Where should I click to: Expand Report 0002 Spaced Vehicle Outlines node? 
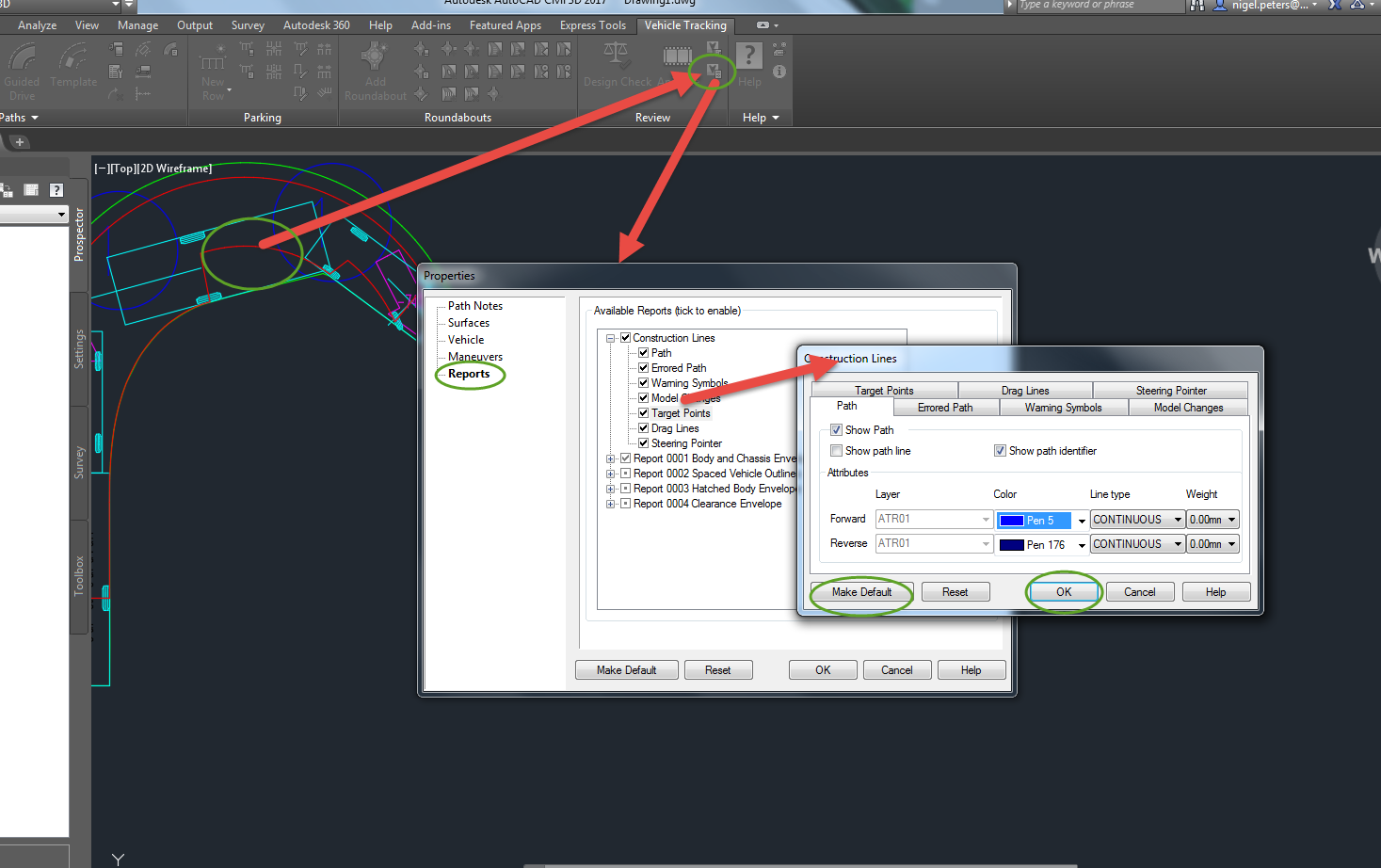tap(611, 474)
